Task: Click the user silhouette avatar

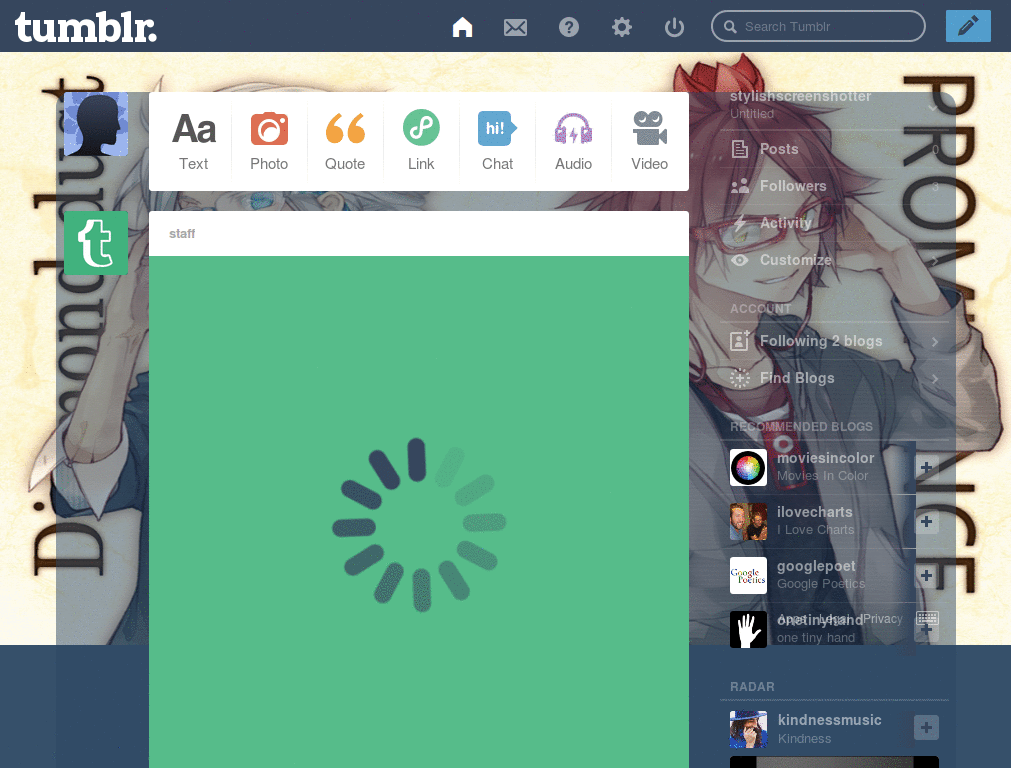Action: tap(96, 124)
